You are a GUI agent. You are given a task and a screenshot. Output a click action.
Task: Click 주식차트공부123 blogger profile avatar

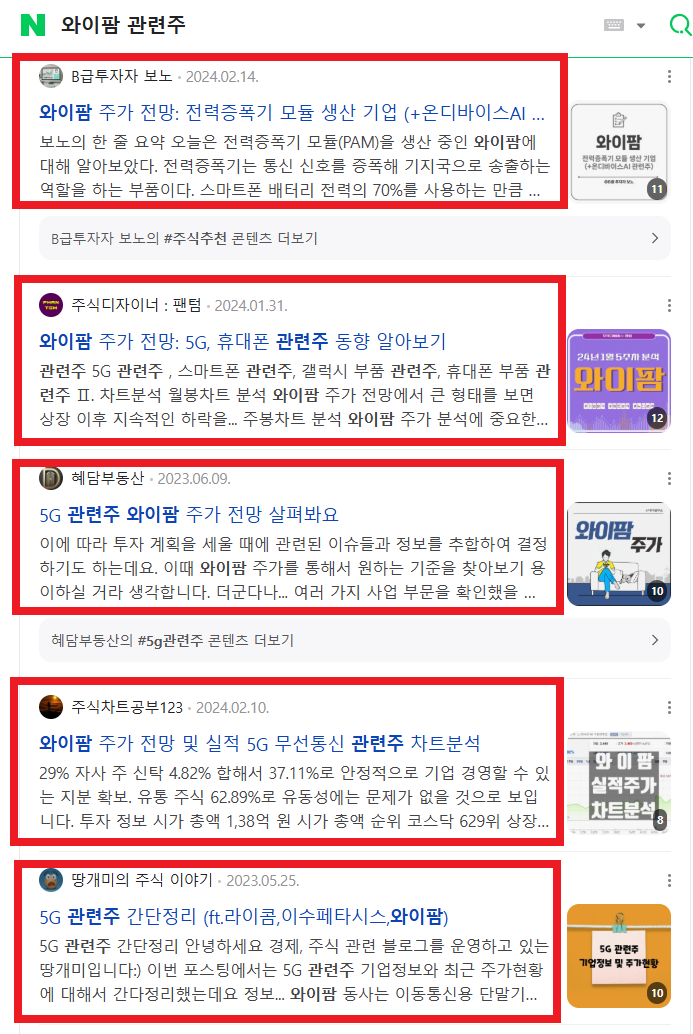tap(51, 707)
